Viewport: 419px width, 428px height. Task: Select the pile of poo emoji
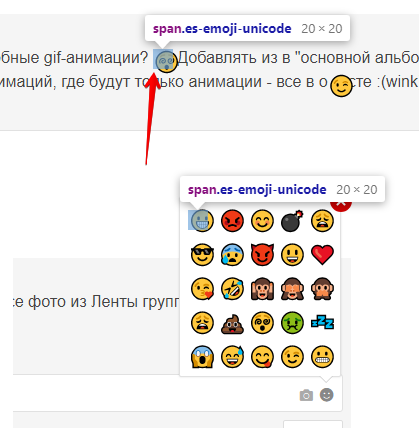click(232, 323)
